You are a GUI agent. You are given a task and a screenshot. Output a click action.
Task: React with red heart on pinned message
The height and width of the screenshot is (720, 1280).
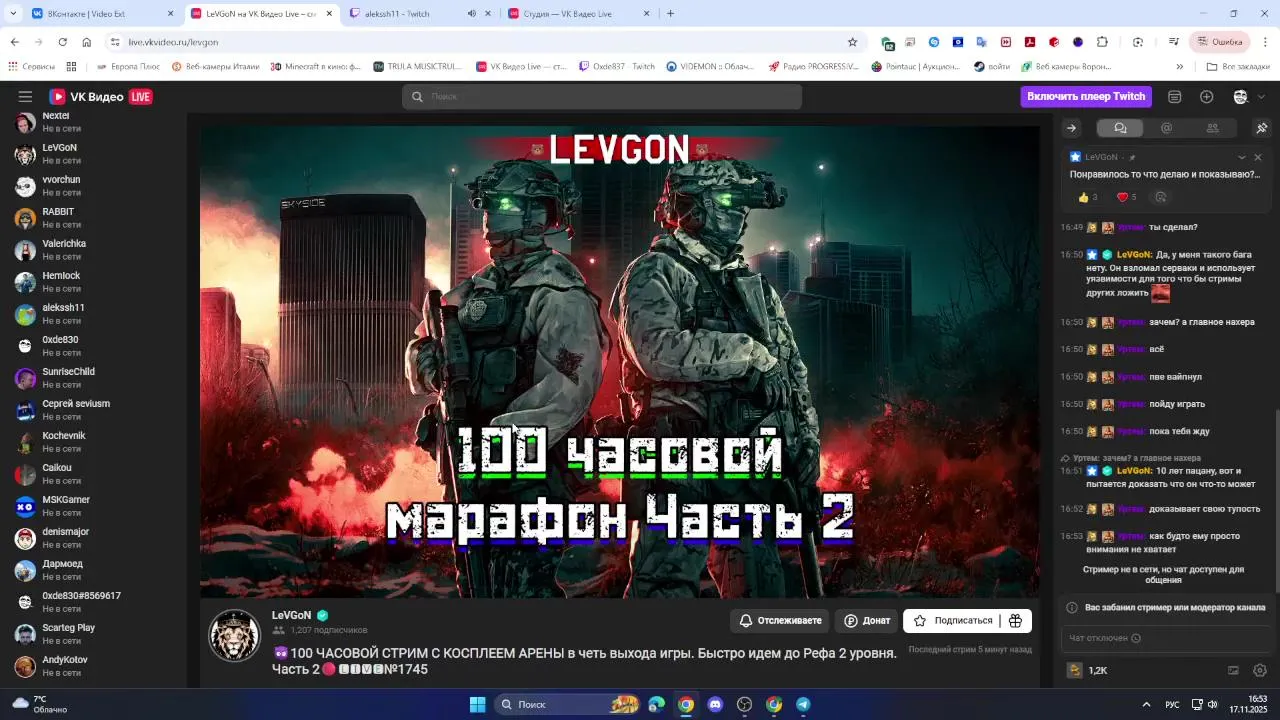[1127, 197]
